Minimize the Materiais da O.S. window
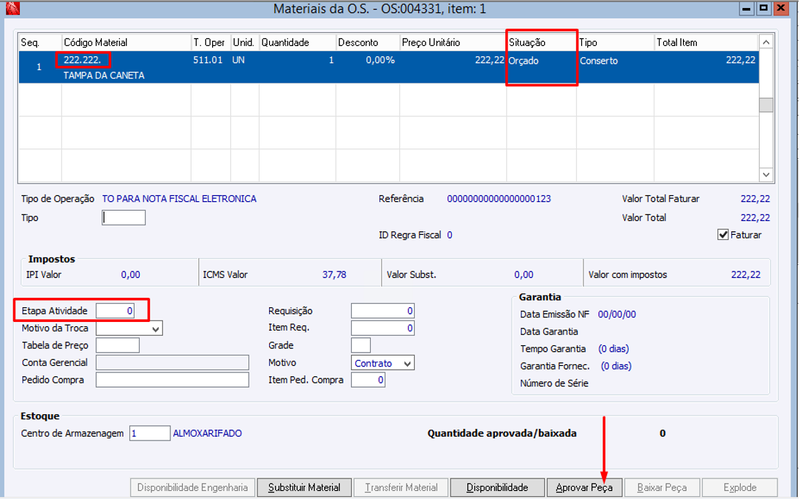800x499 pixels. 746,8
